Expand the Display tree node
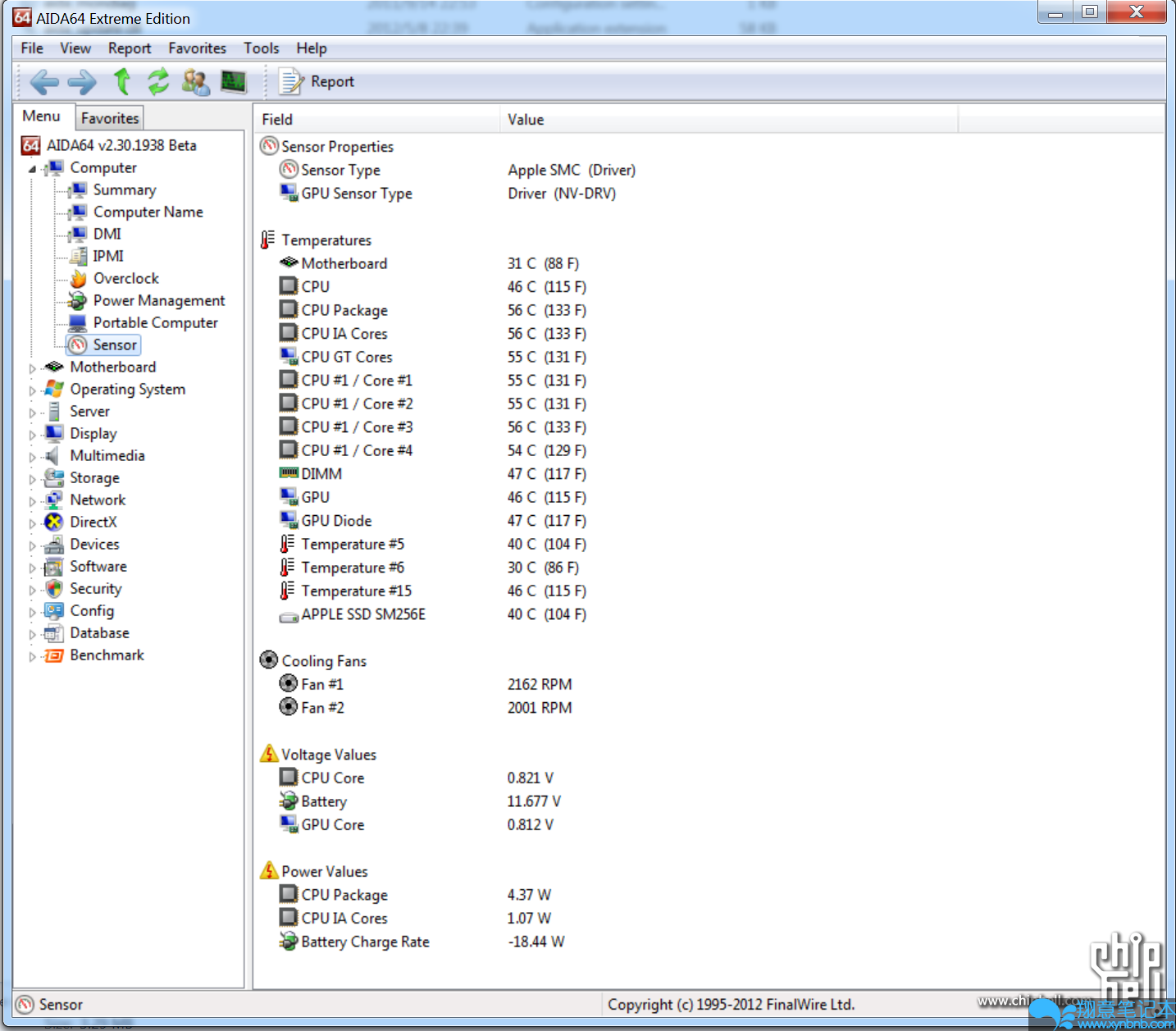Screen dimensions: 1176x1031 tap(33, 435)
